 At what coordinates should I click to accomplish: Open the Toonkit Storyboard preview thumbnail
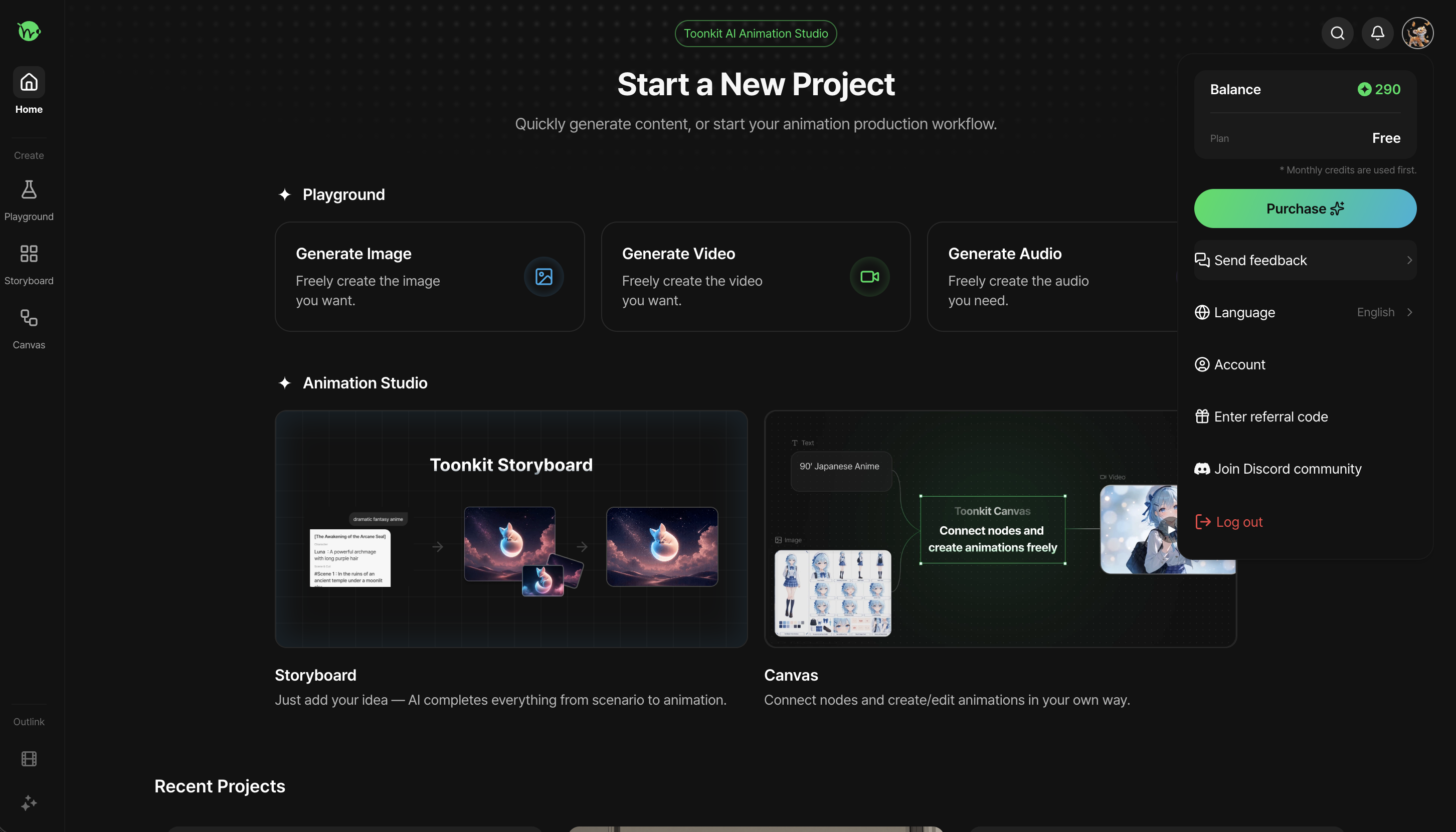(511, 529)
